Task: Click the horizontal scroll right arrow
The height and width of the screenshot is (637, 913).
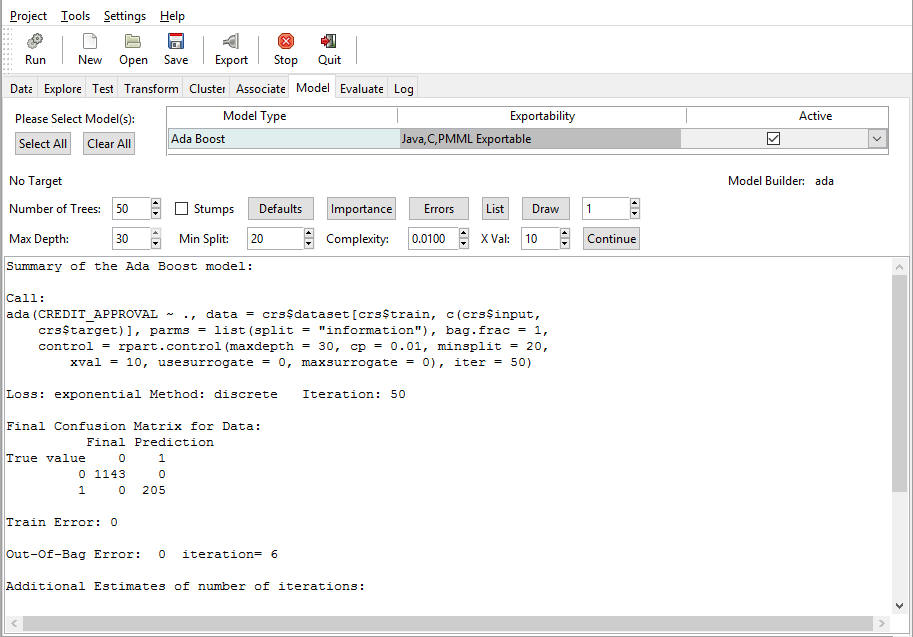Action: click(x=882, y=624)
